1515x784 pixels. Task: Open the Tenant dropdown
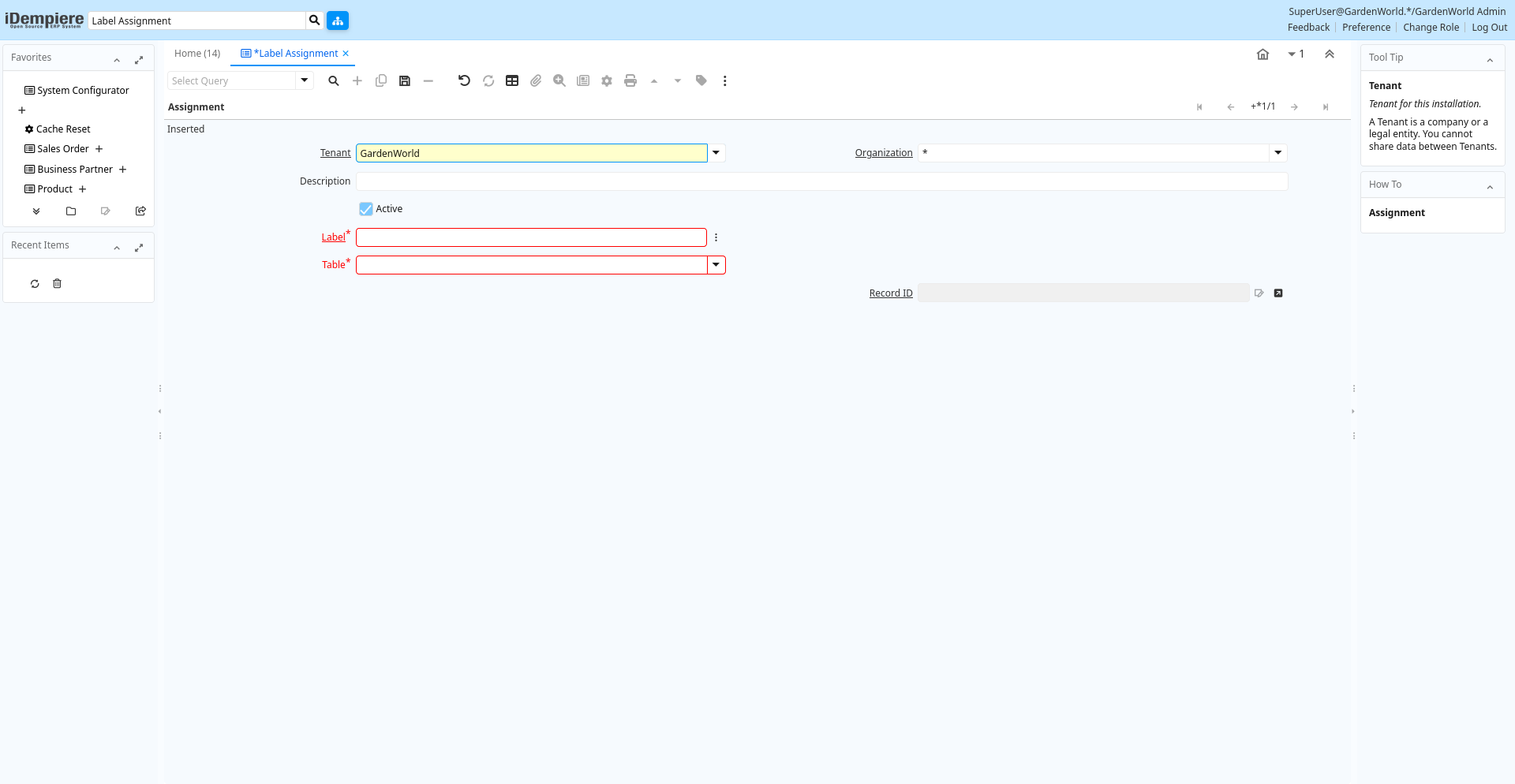(x=716, y=153)
